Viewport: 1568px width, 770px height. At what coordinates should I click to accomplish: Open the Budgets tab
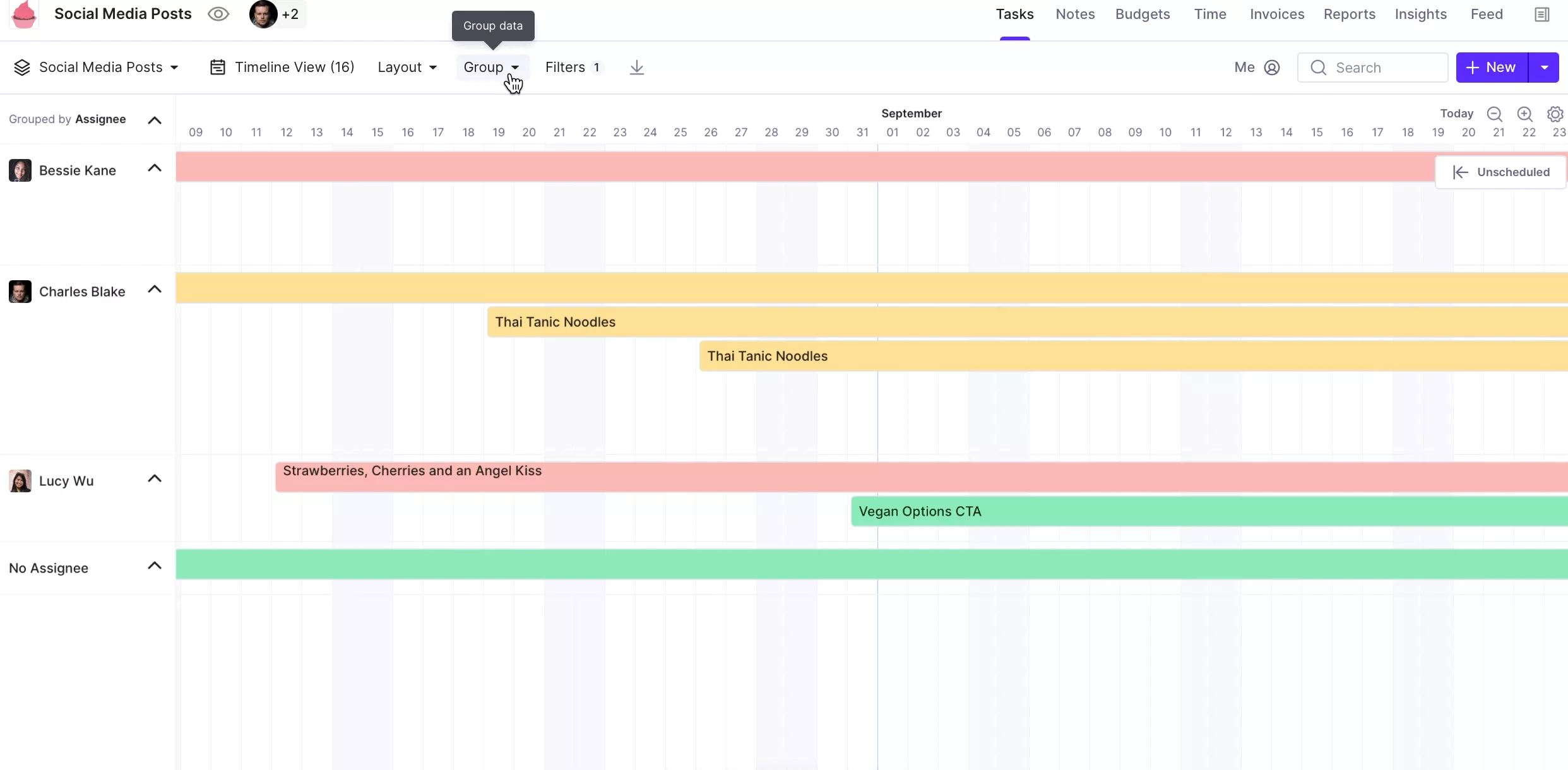pos(1143,14)
